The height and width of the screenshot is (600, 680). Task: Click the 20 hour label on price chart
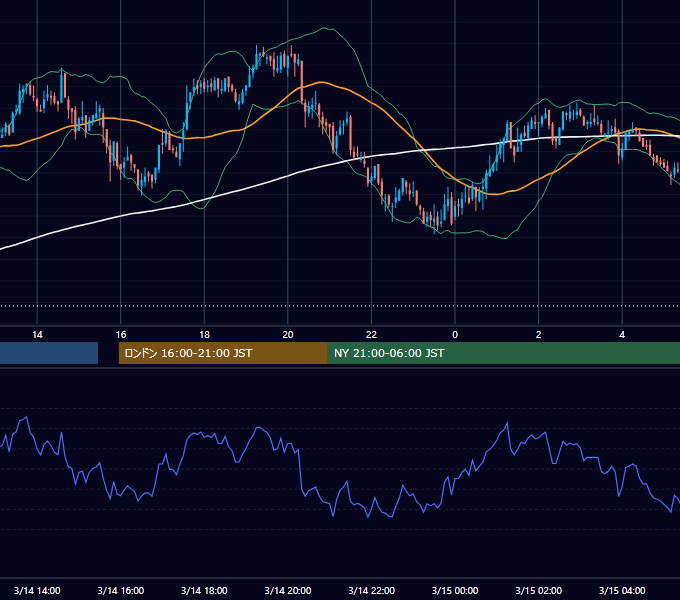(288, 335)
